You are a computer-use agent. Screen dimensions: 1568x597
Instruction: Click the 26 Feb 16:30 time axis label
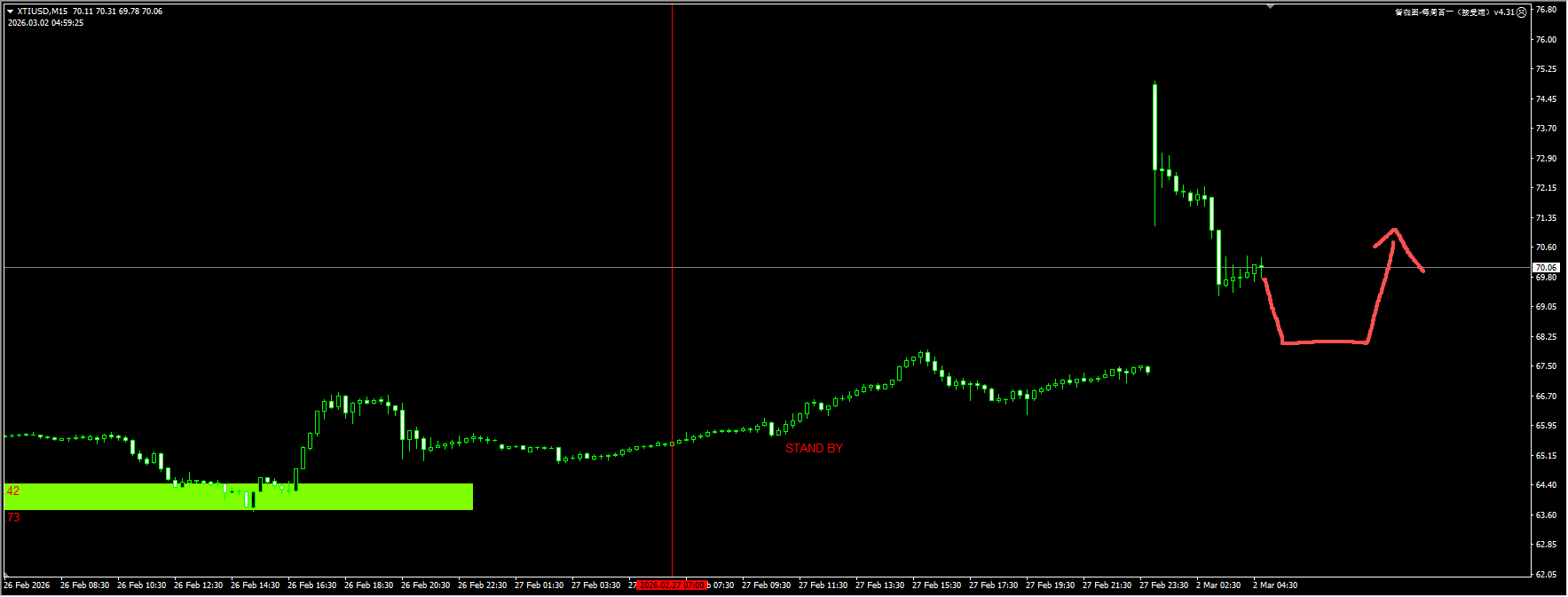[311, 585]
